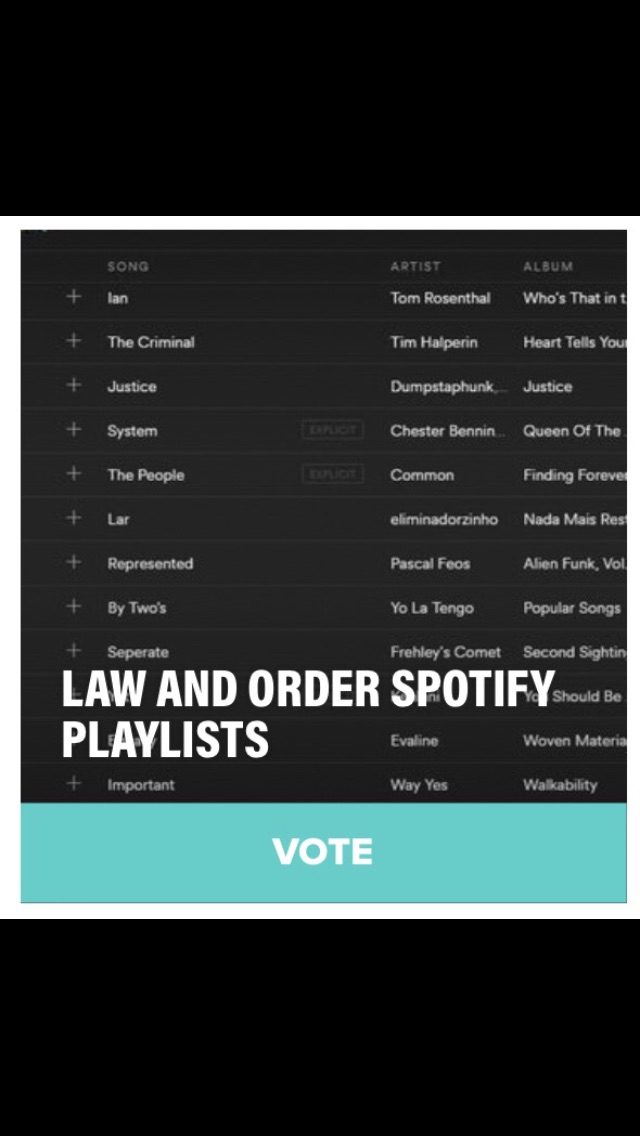Click plus icon next to The People
The image size is (640, 1136).
tap(73, 474)
